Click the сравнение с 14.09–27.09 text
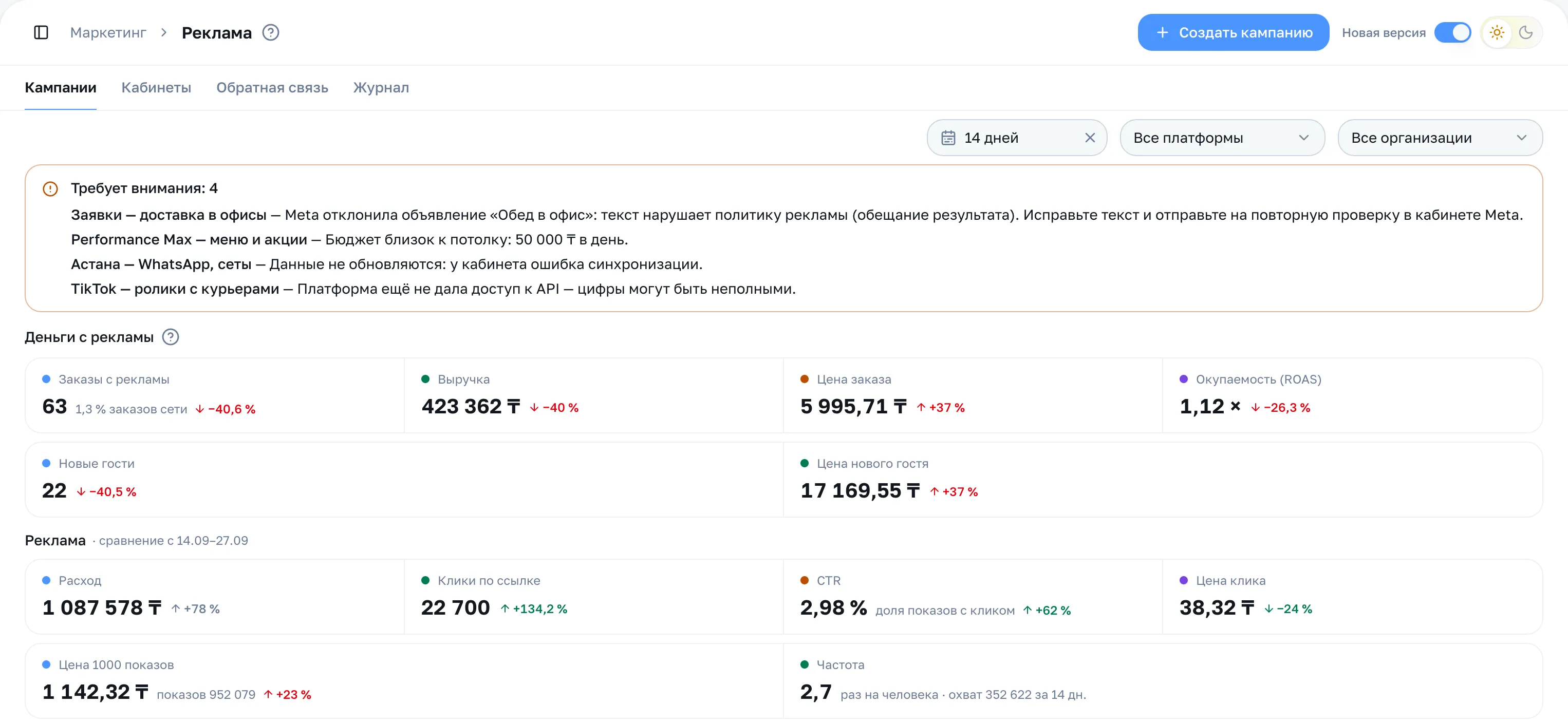The height and width of the screenshot is (723, 1568). [174, 540]
